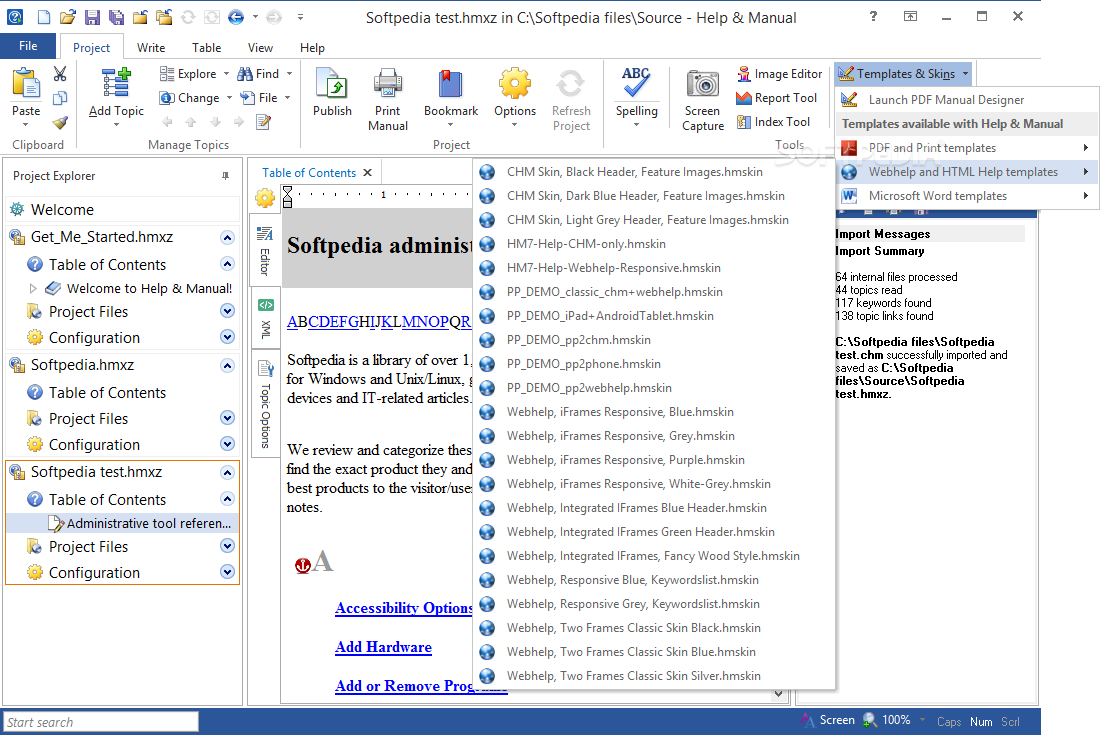Image resolution: width=1100 pixels, height=735 pixels.
Task: Click the close single project folder icon
Action: 140,17
